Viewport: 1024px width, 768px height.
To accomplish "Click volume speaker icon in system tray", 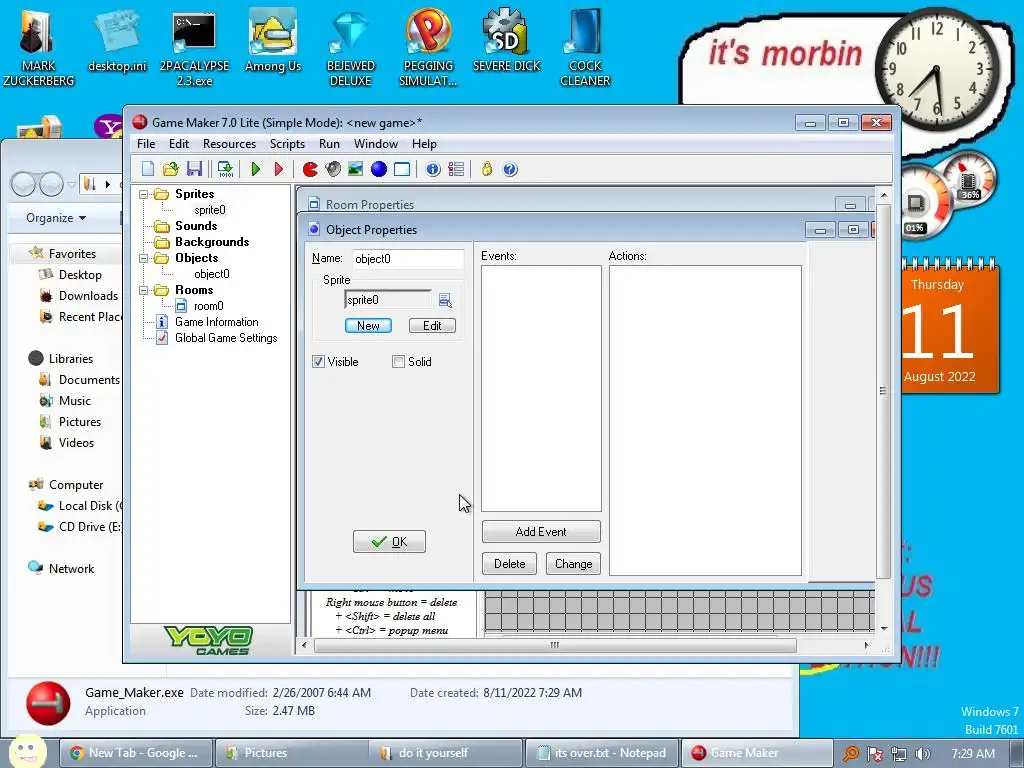I will [923, 754].
